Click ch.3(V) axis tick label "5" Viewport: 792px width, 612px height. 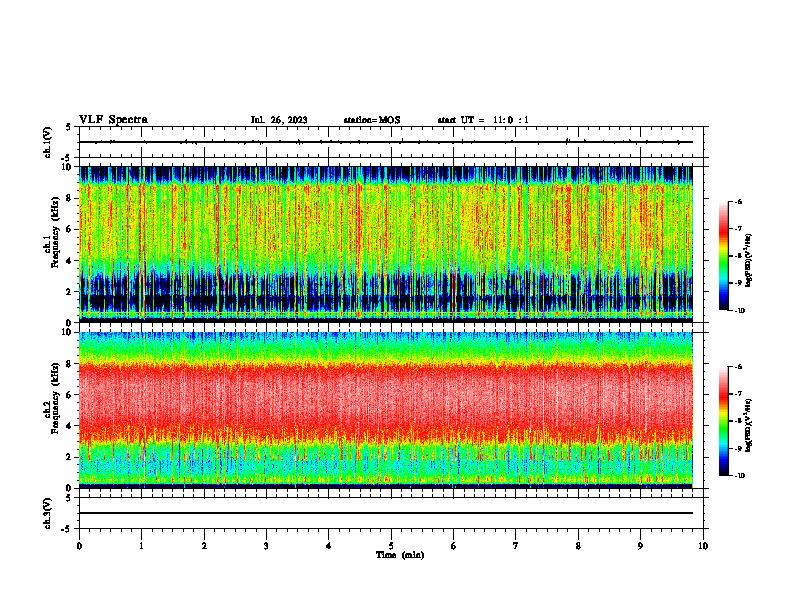click(69, 498)
